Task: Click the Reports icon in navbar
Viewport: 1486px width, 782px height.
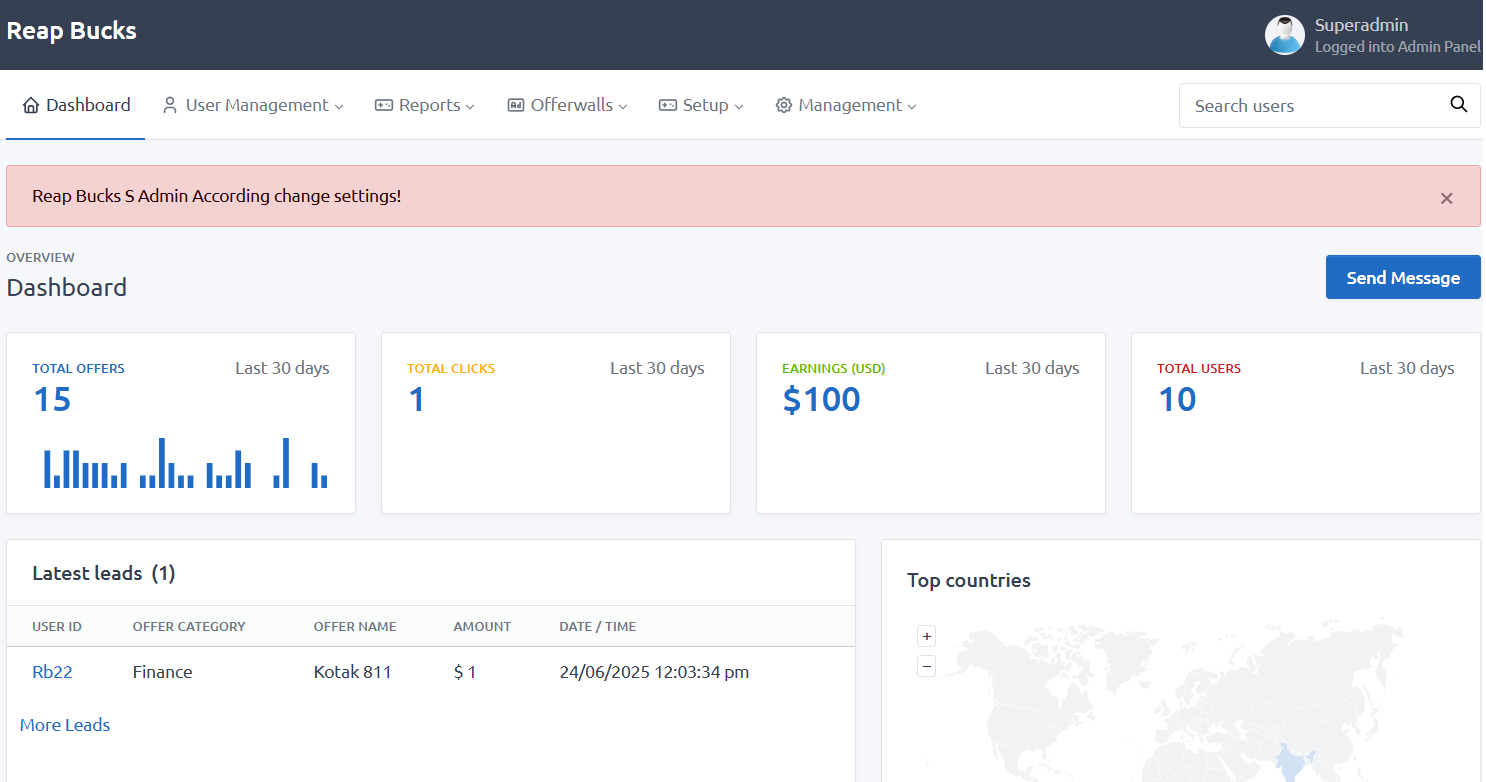Action: click(x=384, y=105)
